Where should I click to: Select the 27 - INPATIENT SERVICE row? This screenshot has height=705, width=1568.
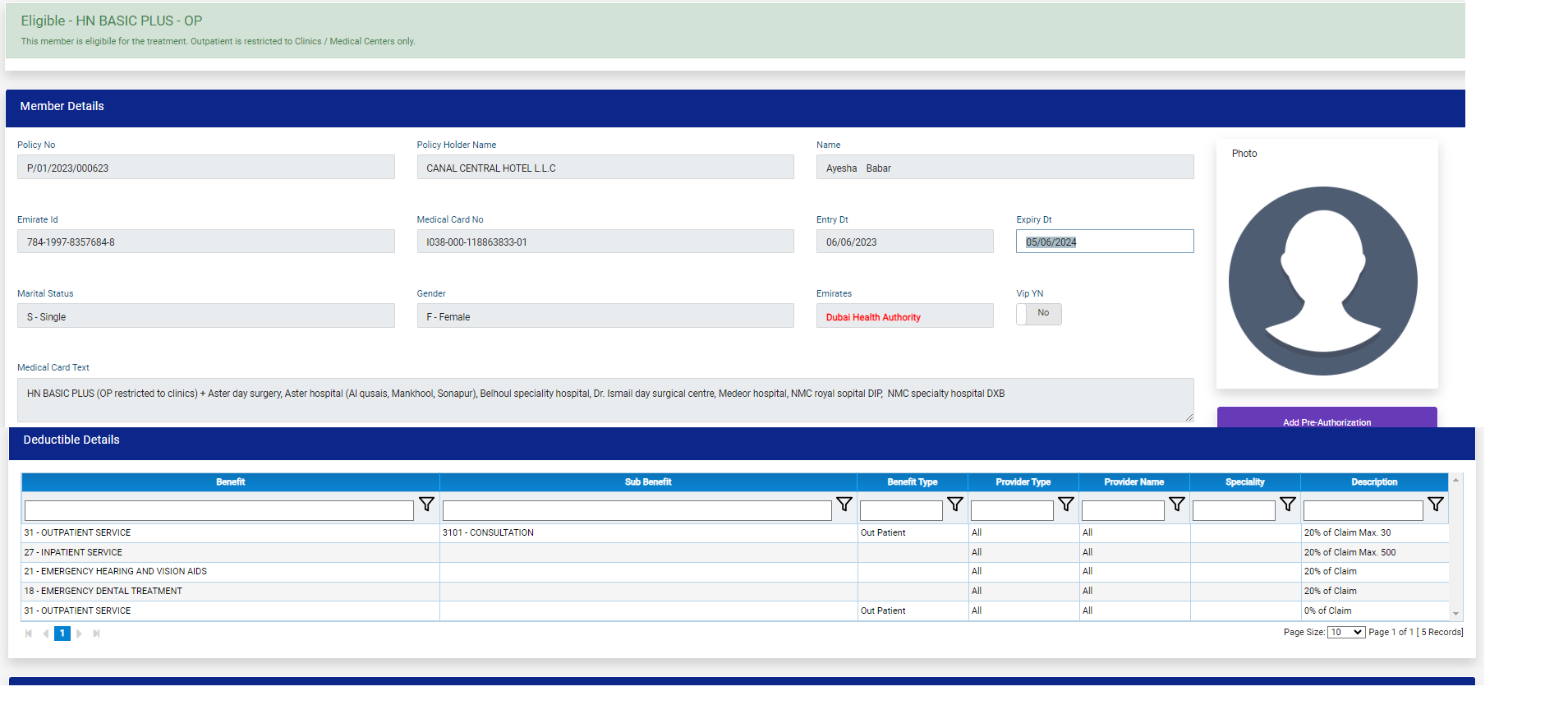click(x=230, y=552)
